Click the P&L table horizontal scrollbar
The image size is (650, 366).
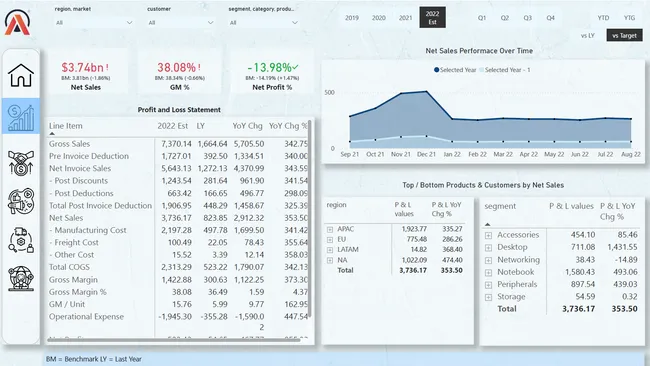point(173,340)
